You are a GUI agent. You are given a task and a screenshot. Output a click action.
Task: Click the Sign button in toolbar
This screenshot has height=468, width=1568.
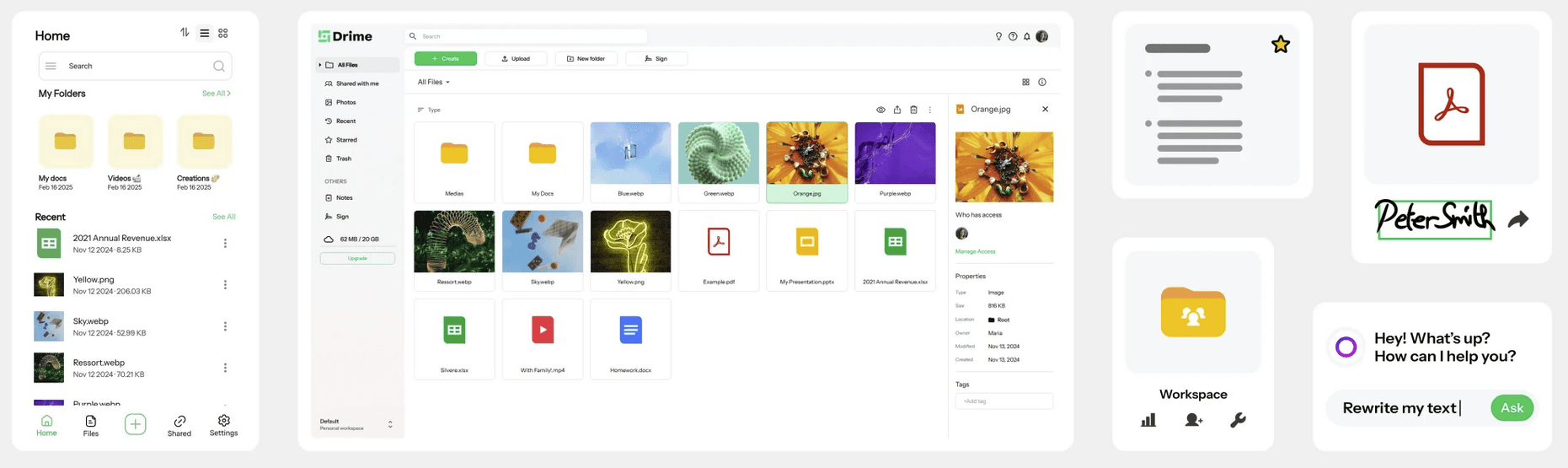[x=656, y=58]
